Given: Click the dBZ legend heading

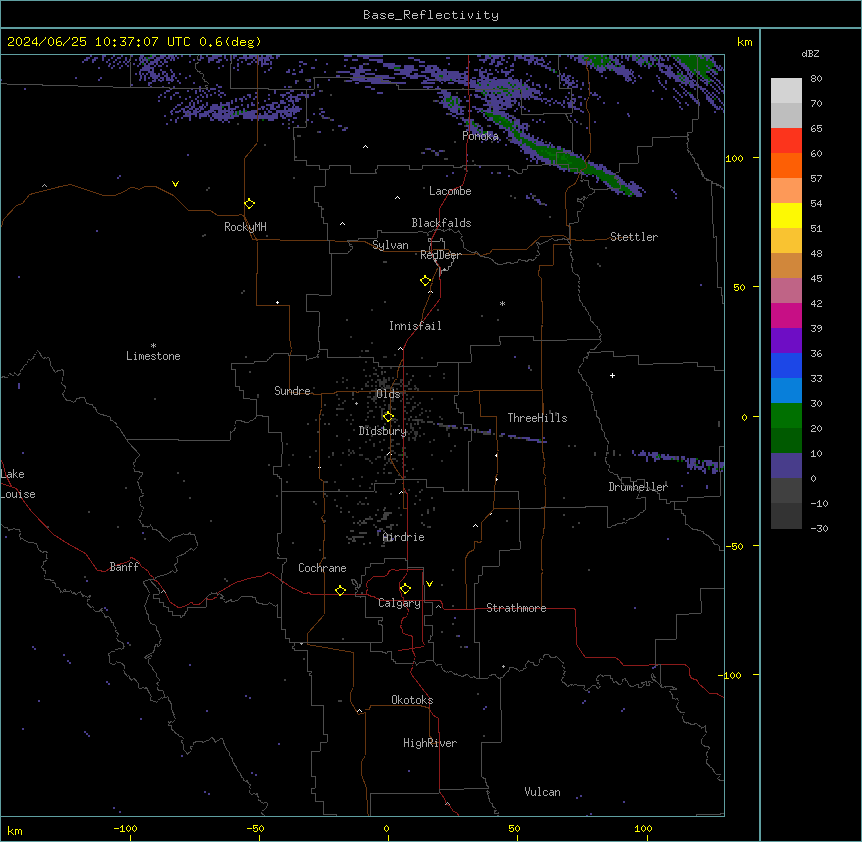Looking at the screenshot, I should [x=810, y=53].
